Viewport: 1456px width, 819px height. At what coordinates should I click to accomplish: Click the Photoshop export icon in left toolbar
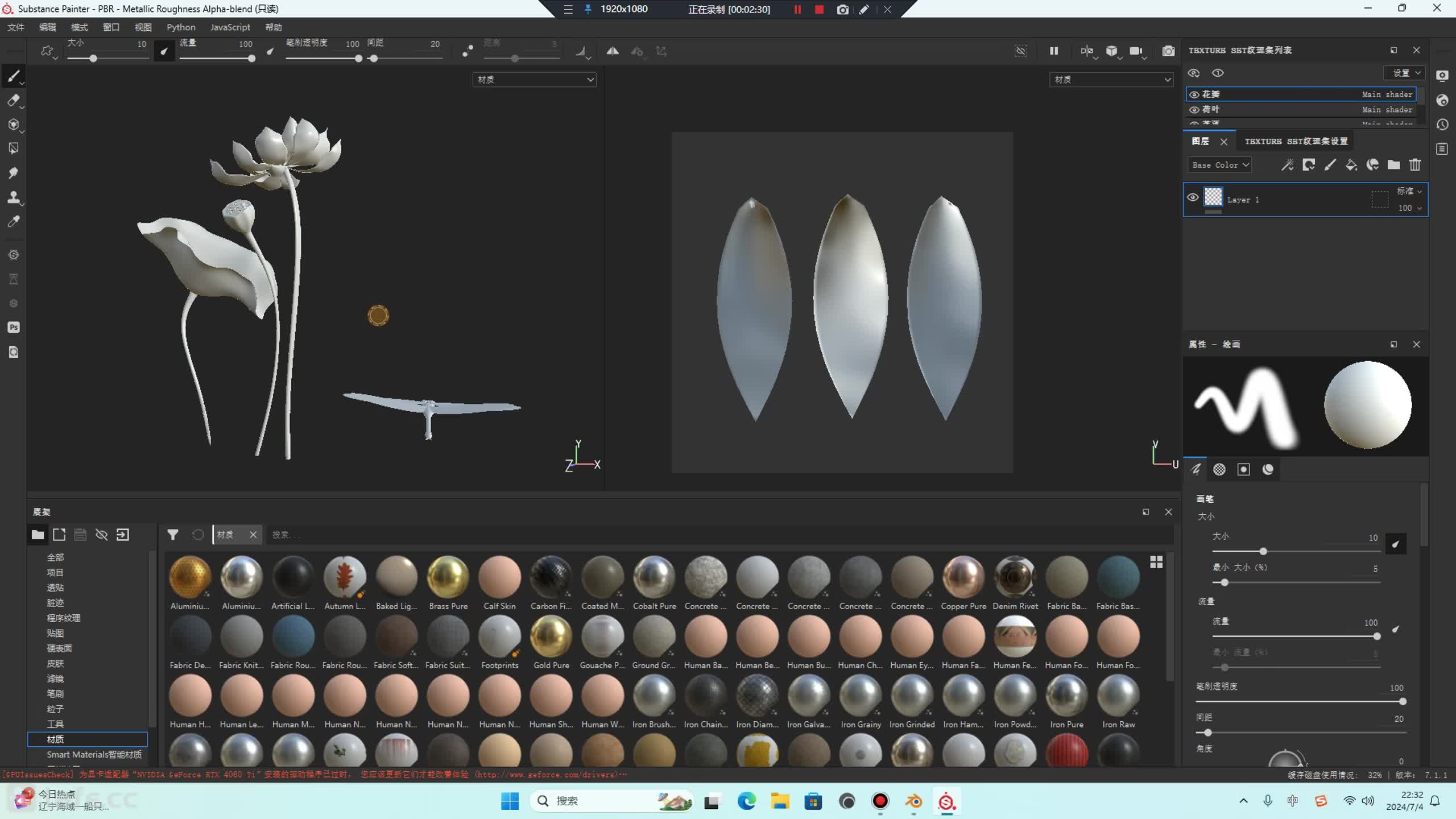tap(14, 327)
